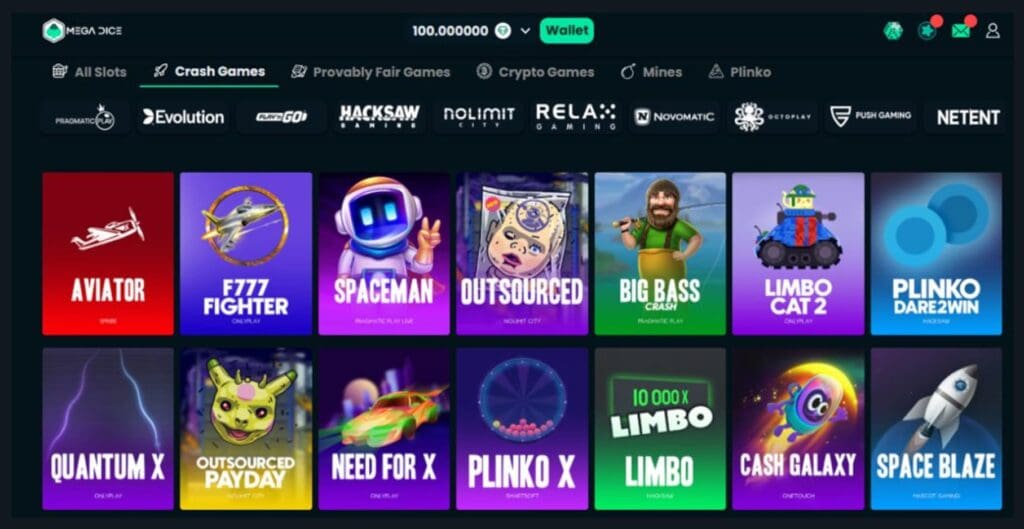Image resolution: width=1024 pixels, height=529 pixels.
Task: Open the Spaceman game tile
Action: (384, 253)
